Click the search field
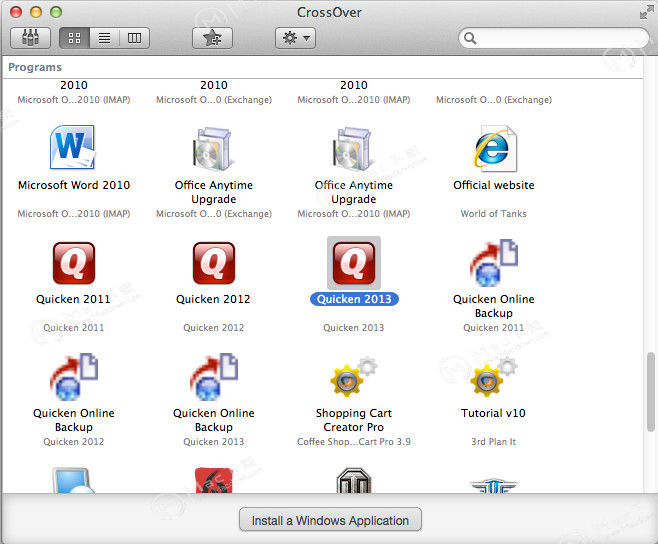The width and height of the screenshot is (658, 544). tap(554, 38)
